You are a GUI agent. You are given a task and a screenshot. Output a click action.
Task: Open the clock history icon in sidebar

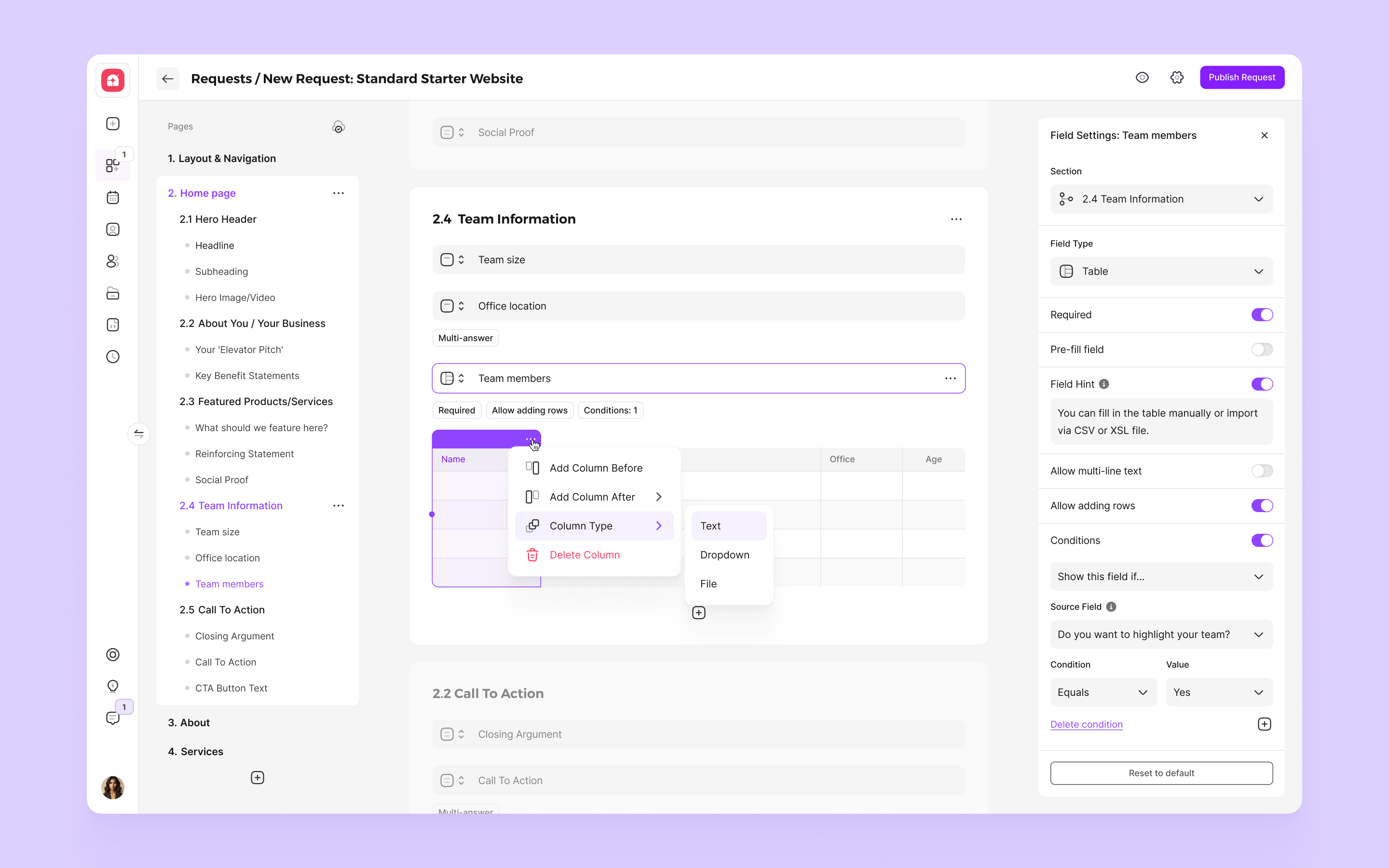coord(113,356)
